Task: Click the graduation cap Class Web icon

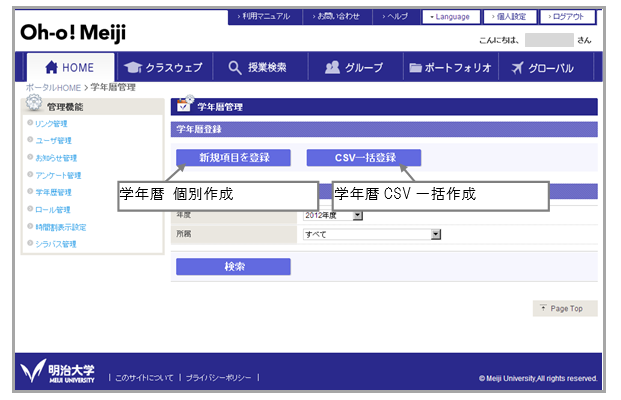Action: [x=133, y=67]
